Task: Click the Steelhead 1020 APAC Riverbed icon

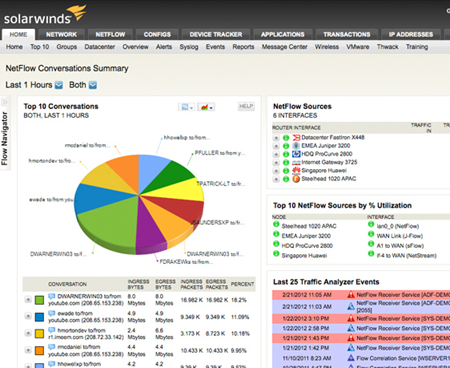Action: 296,179
